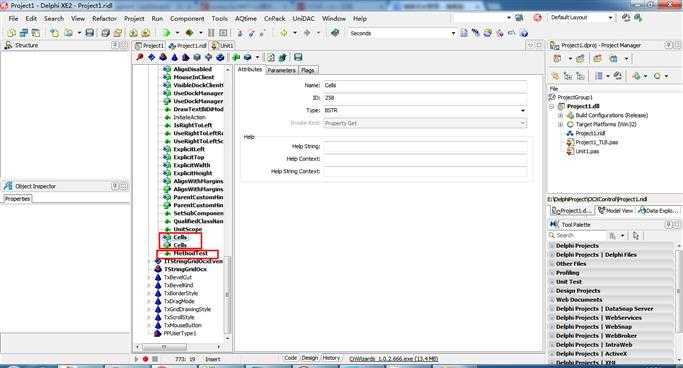683x368 pixels.
Task: Click the green cross icon in type library toolbar
Action: (236, 57)
